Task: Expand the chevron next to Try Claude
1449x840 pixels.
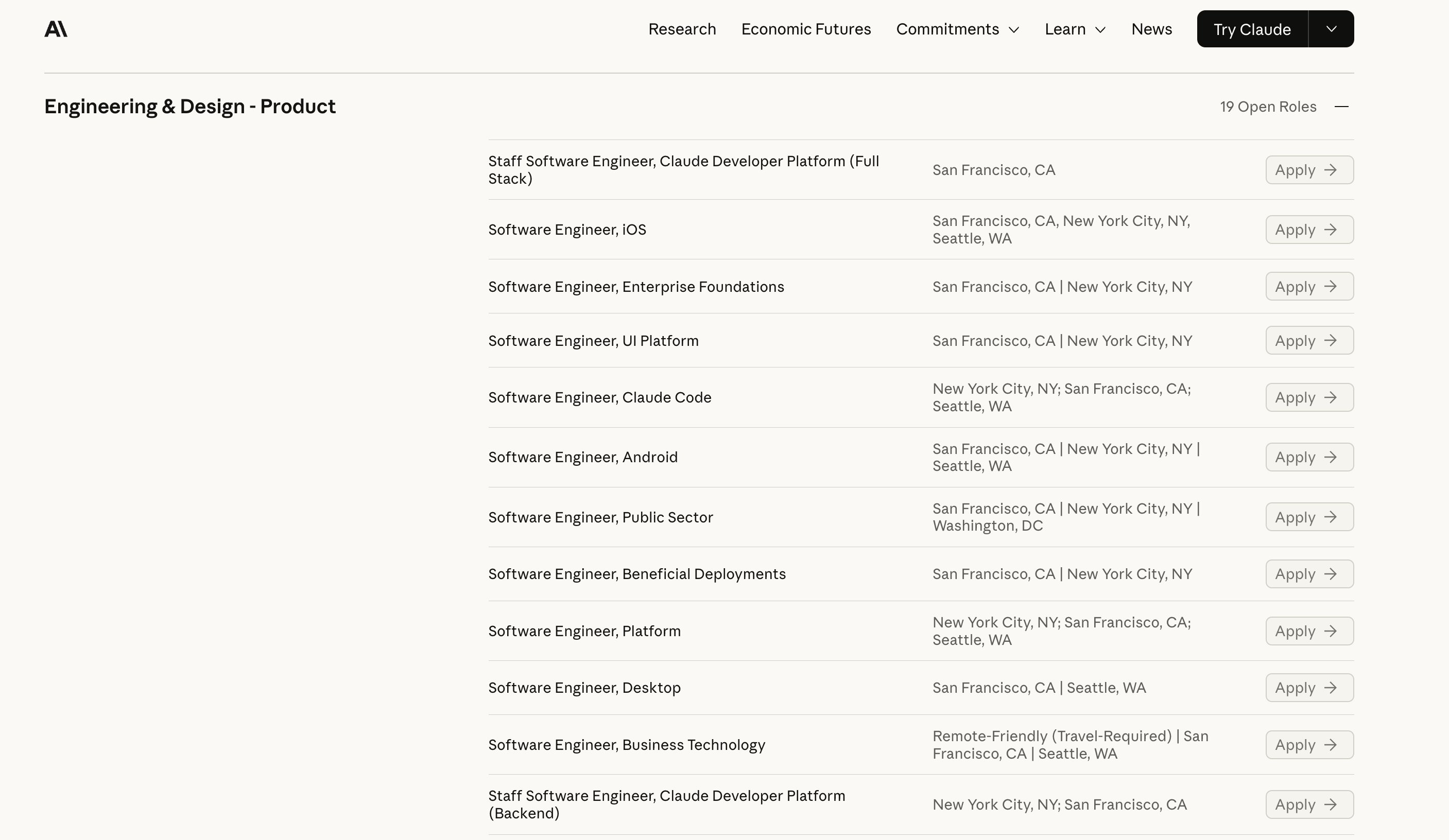Action: click(1332, 29)
